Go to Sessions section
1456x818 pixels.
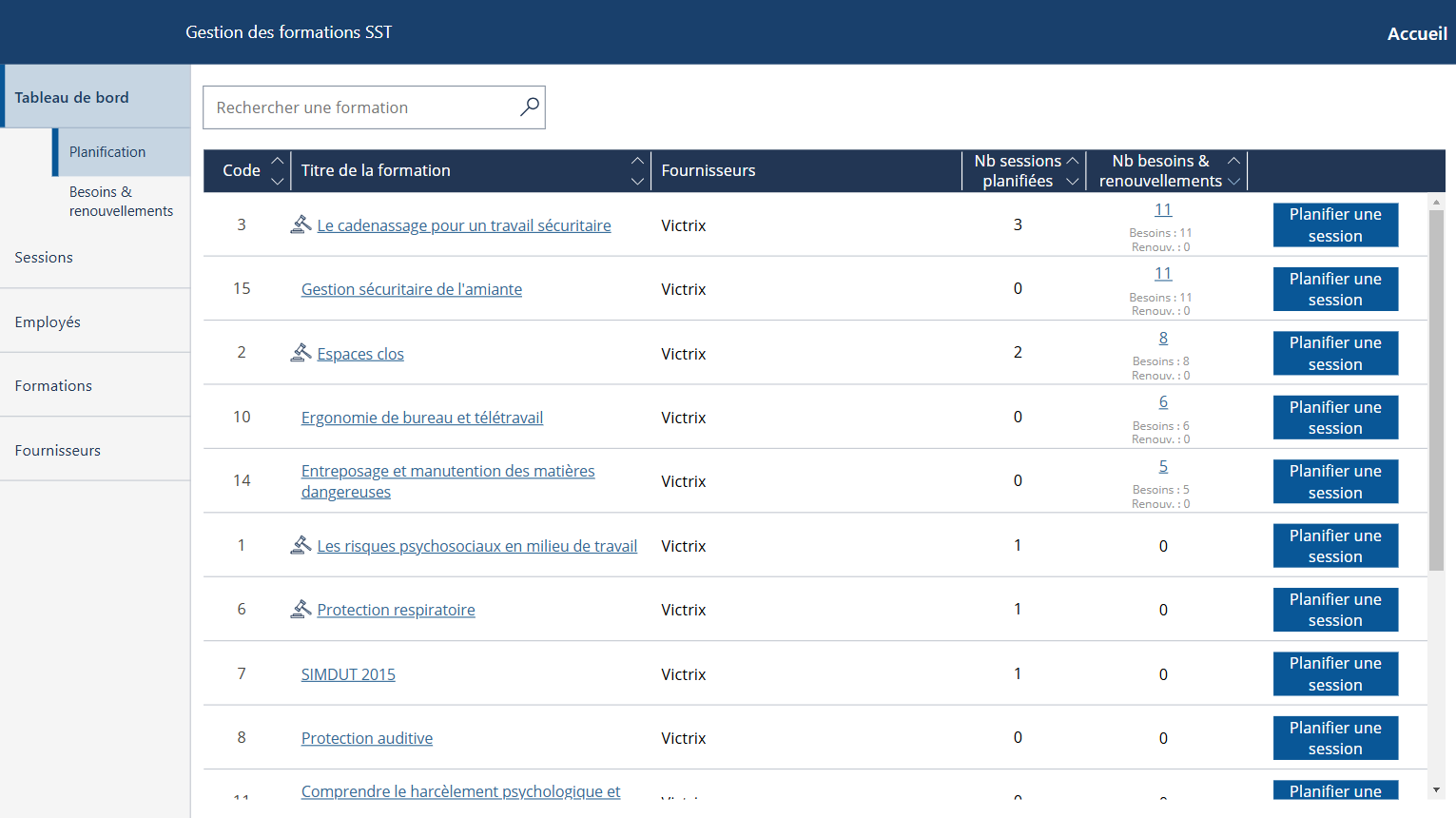point(95,257)
